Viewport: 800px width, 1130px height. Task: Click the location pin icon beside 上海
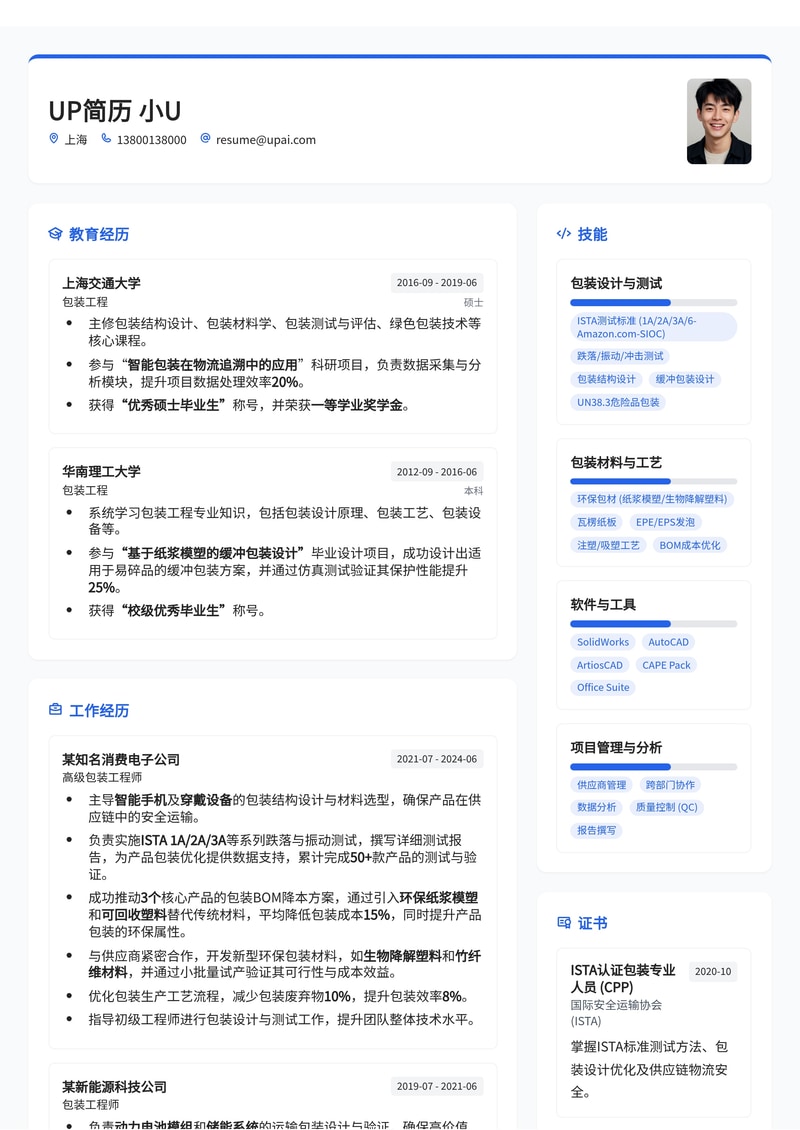point(53,139)
